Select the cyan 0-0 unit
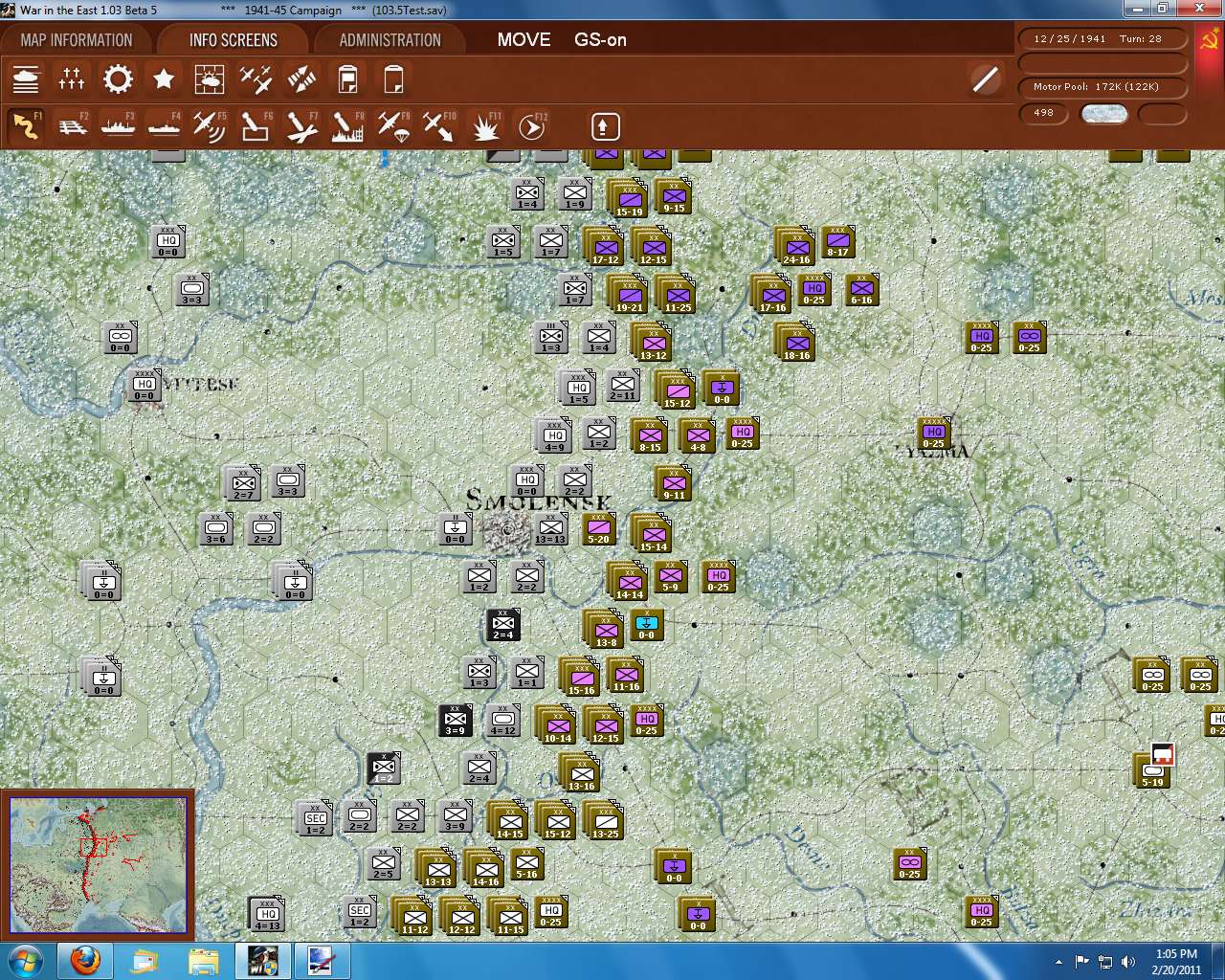The width and height of the screenshot is (1225, 980). point(647,625)
